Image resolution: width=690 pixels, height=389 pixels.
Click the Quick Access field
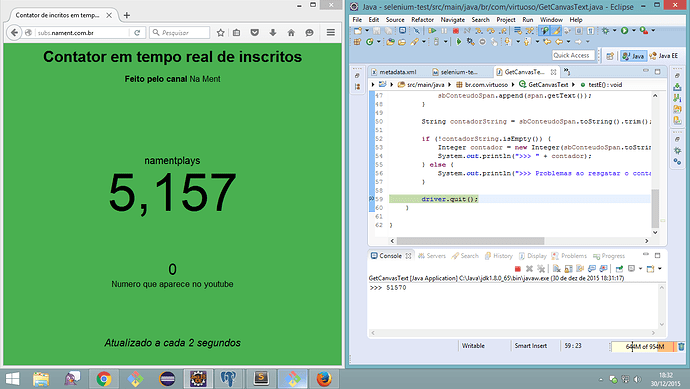[x=573, y=55]
